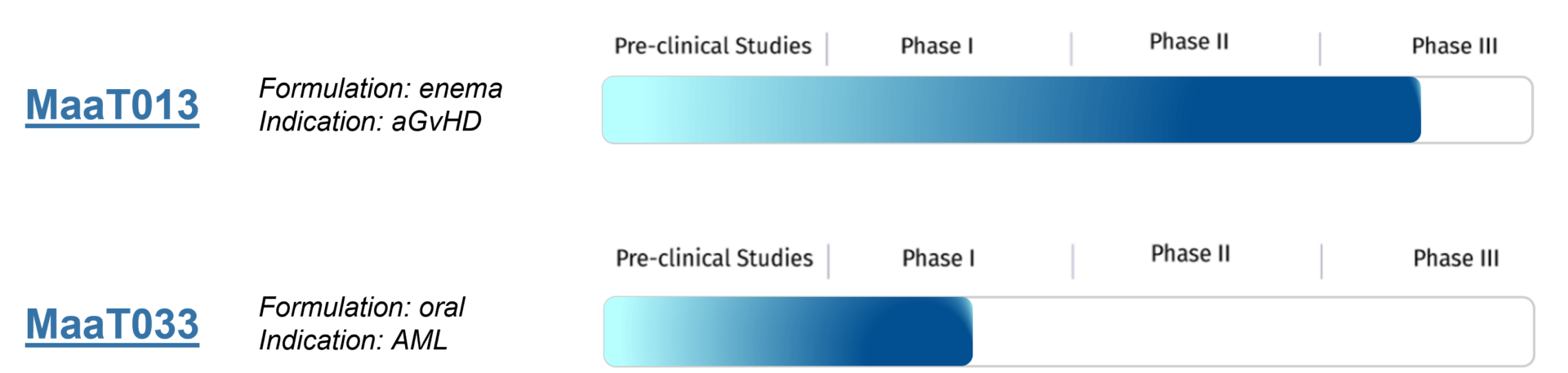Image resolution: width=1568 pixels, height=373 pixels.
Task: Click the 'Formulation: oral' text
Action: pos(362,307)
